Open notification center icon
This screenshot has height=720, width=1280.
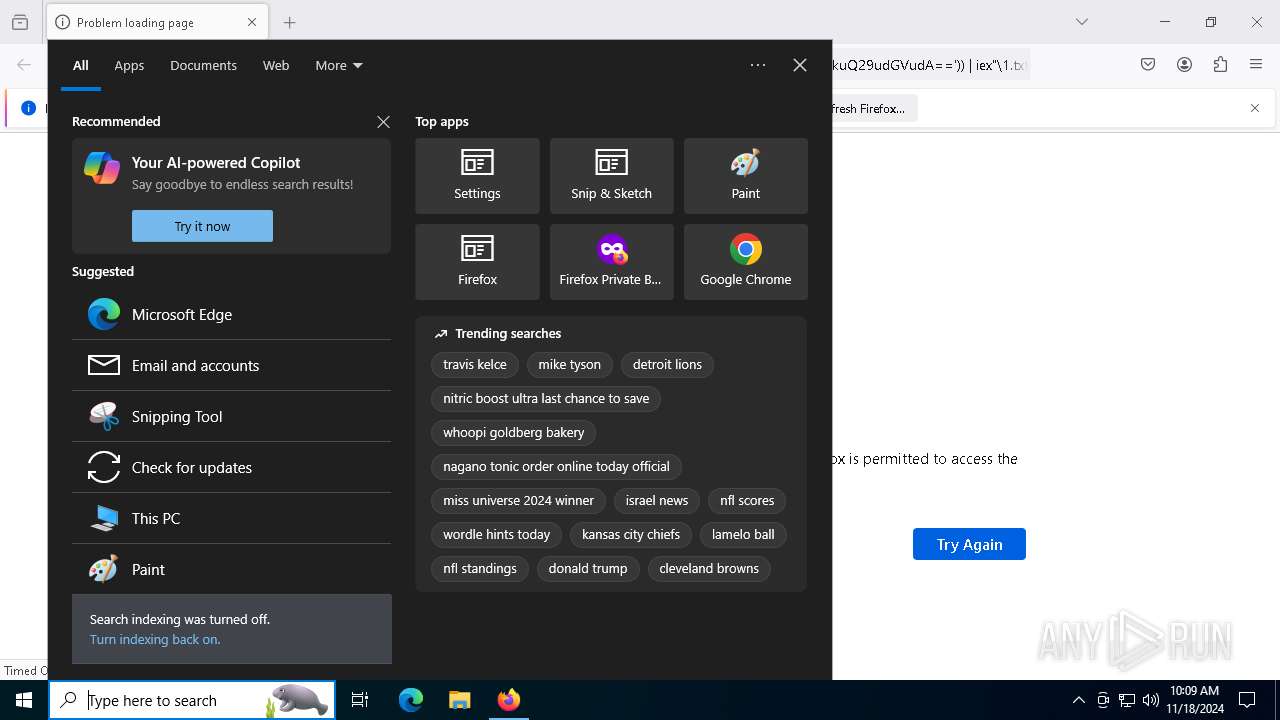click(1247, 700)
